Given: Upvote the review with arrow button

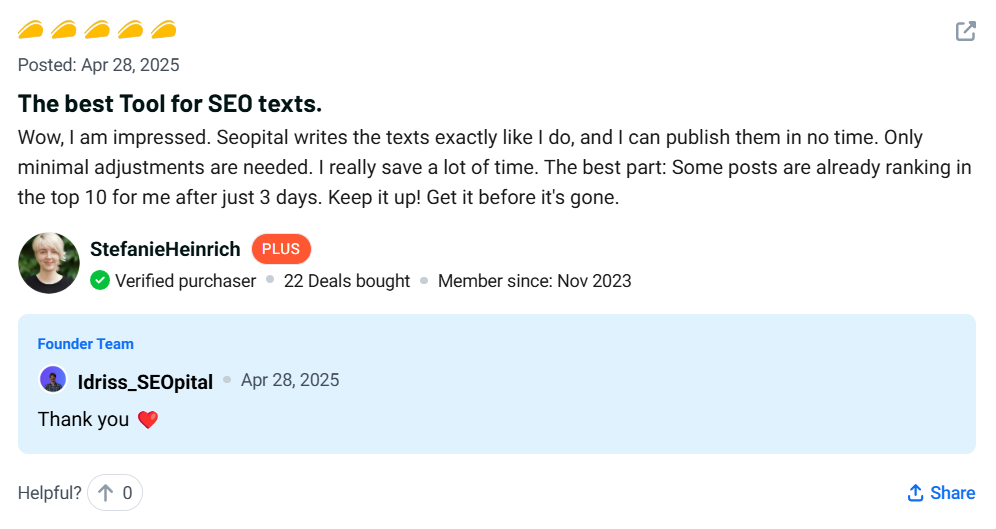Looking at the screenshot, I should [105, 493].
